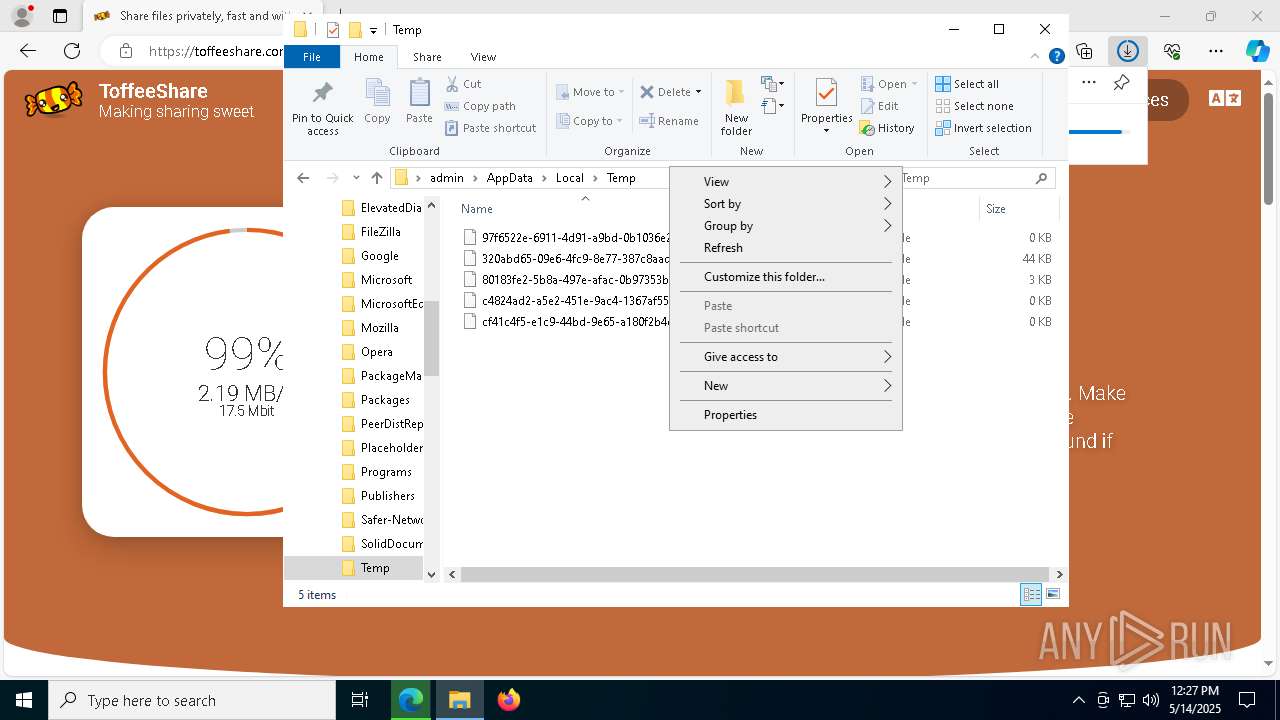
Task: Click Copy path in Clipboard group
Action: click(x=480, y=106)
